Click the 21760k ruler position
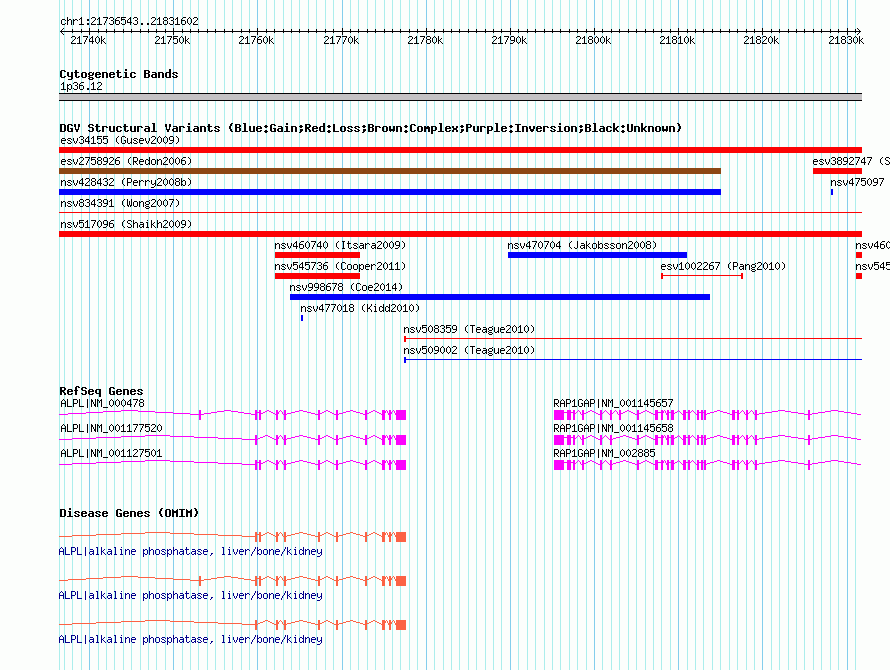 (256, 40)
